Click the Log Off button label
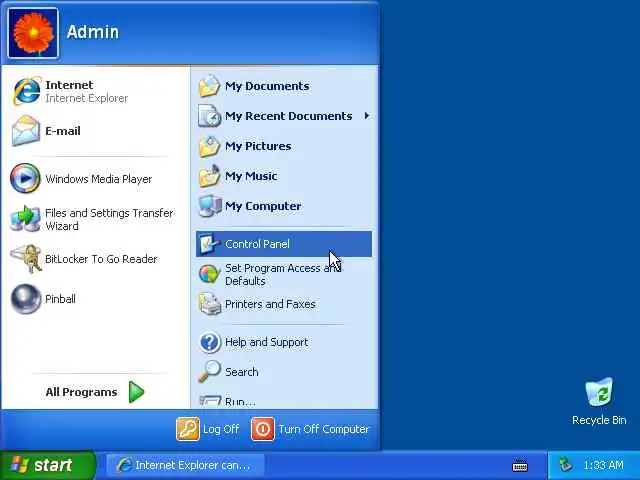This screenshot has width=640, height=480. click(x=221, y=429)
